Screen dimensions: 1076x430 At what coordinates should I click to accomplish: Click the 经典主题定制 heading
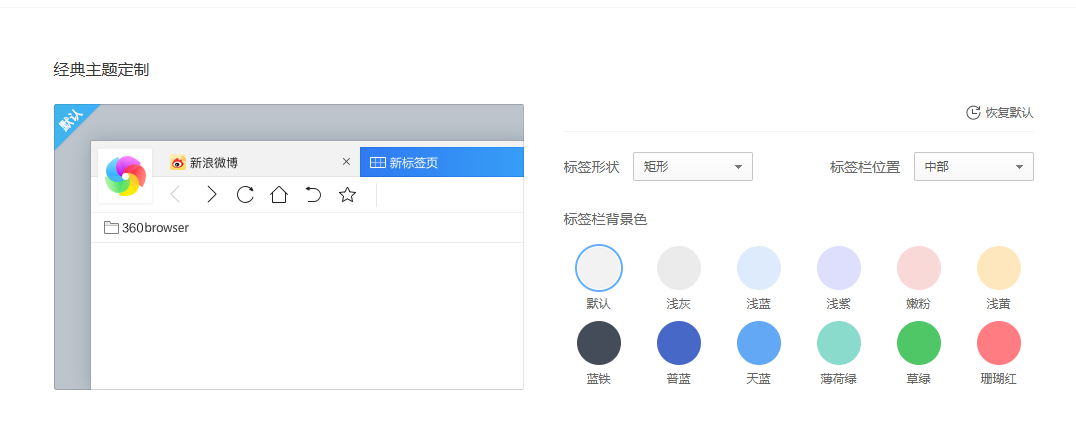coord(102,70)
